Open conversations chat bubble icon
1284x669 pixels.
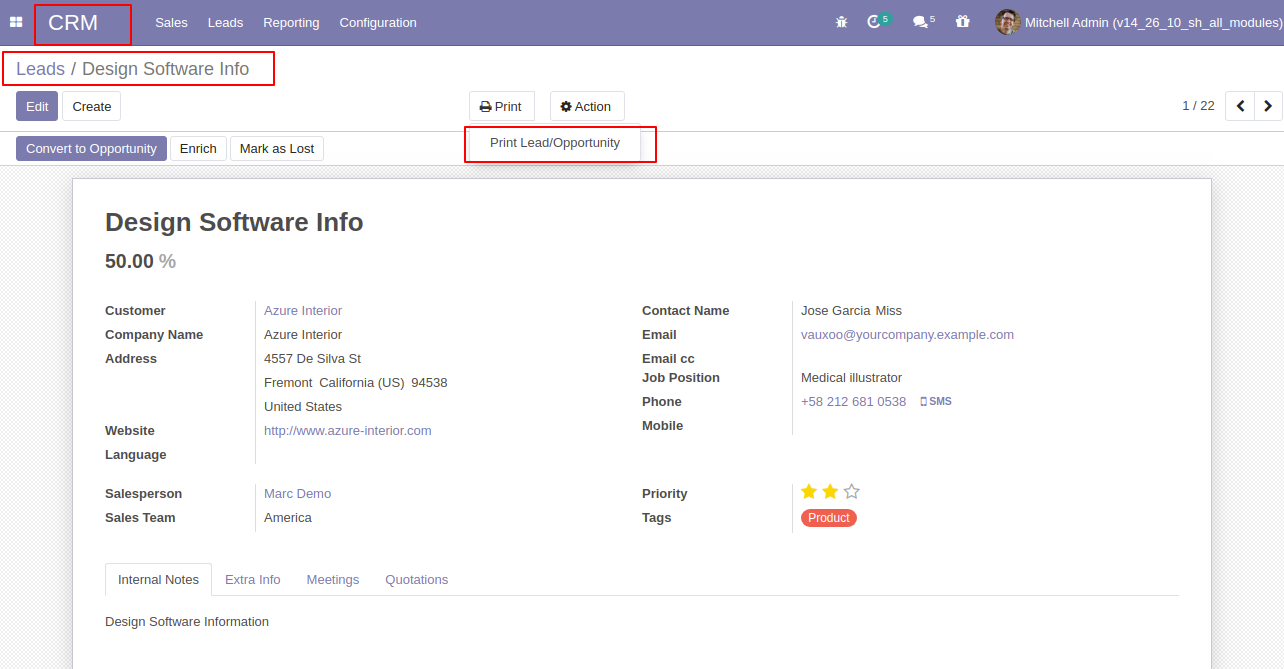[x=923, y=21]
